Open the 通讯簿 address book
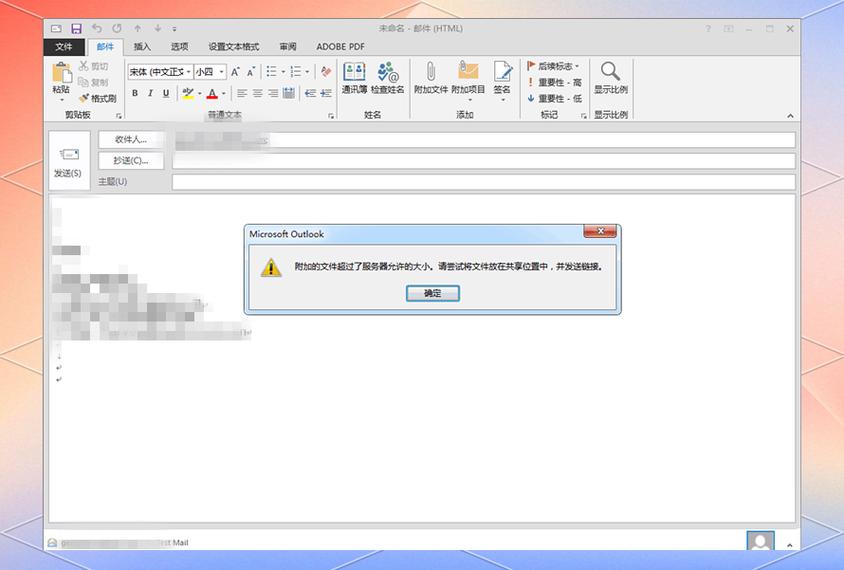844x570 pixels. [354, 78]
